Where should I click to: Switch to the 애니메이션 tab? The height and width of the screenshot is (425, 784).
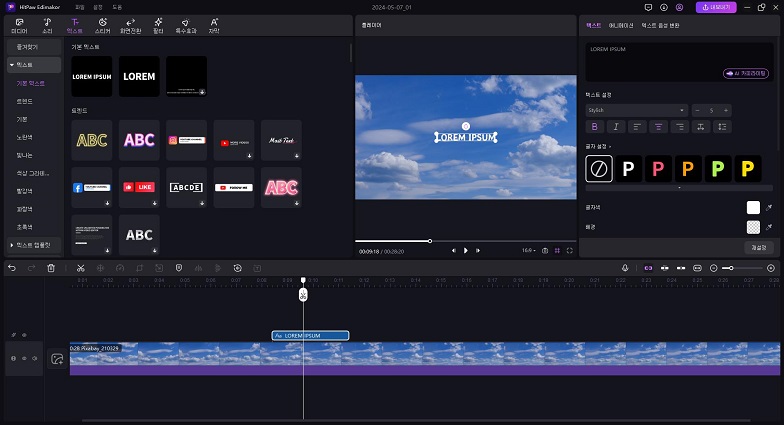[x=621, y=23]
